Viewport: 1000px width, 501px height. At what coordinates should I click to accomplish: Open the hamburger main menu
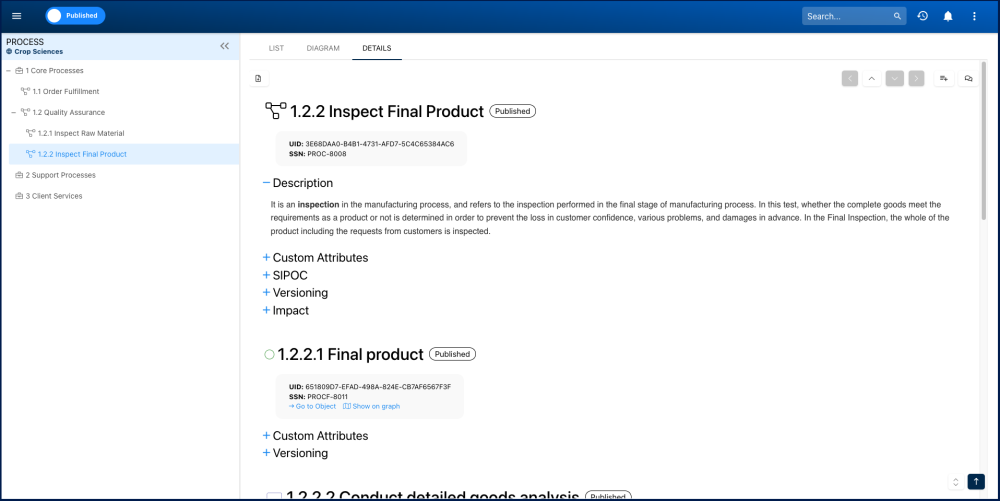tap(16, 16)
